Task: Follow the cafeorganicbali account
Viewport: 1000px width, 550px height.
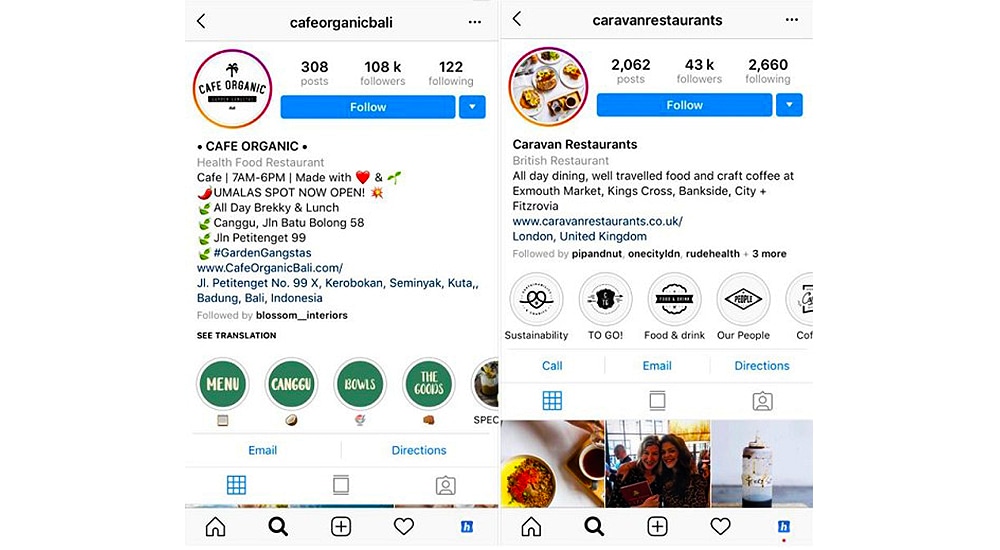Action: [368, 107]
